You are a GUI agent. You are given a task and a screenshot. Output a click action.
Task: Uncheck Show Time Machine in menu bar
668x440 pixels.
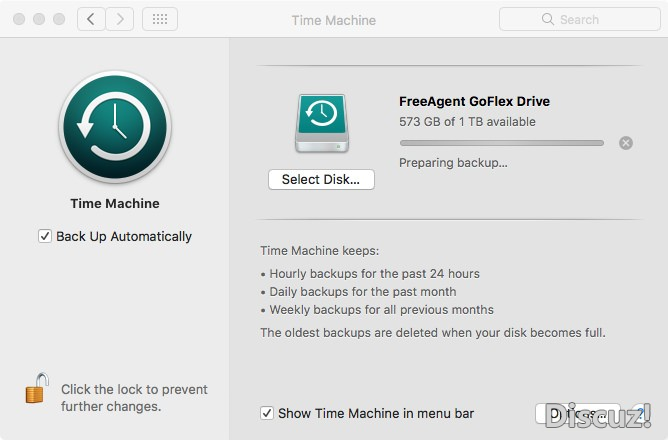pos(267,413)
